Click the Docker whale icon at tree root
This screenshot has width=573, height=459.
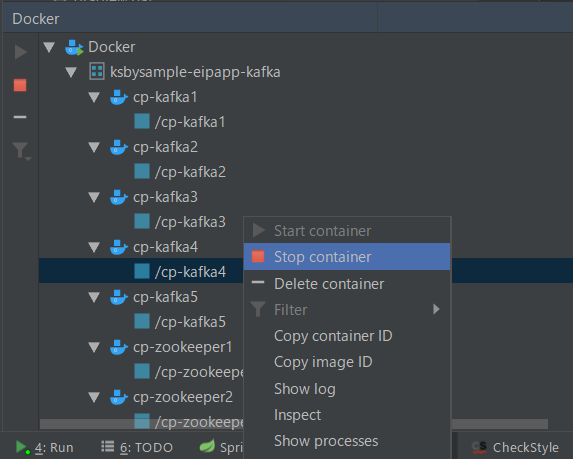pyautogui.click(x=75, y=48)
